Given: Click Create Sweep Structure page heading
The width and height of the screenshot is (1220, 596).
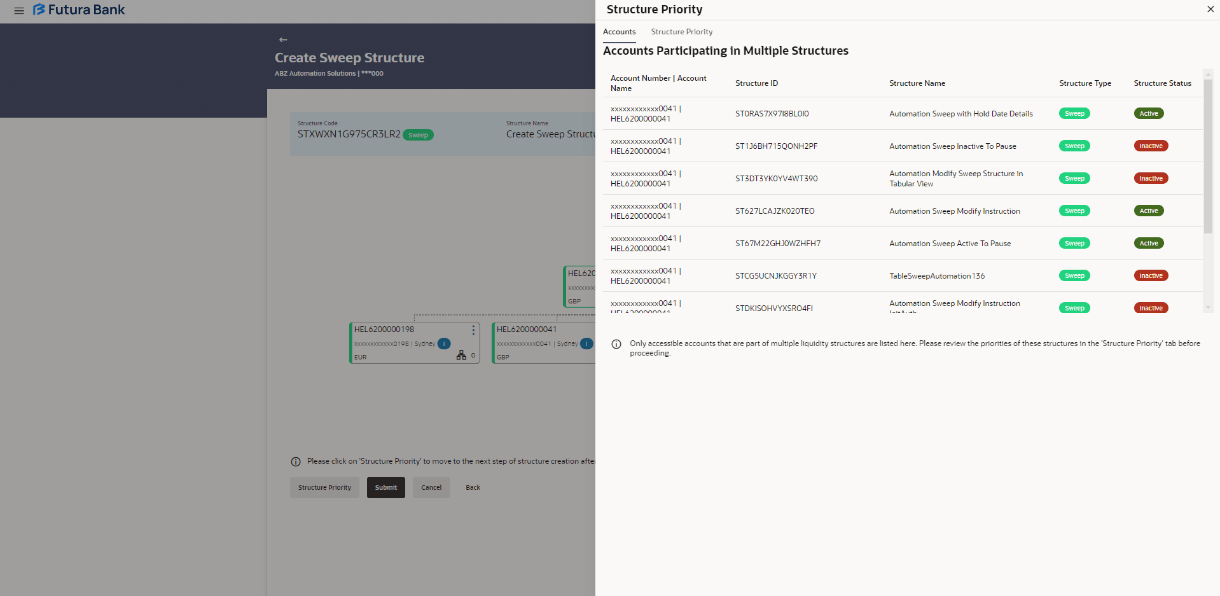Looking at the screenshot, I should click(349, 58).
